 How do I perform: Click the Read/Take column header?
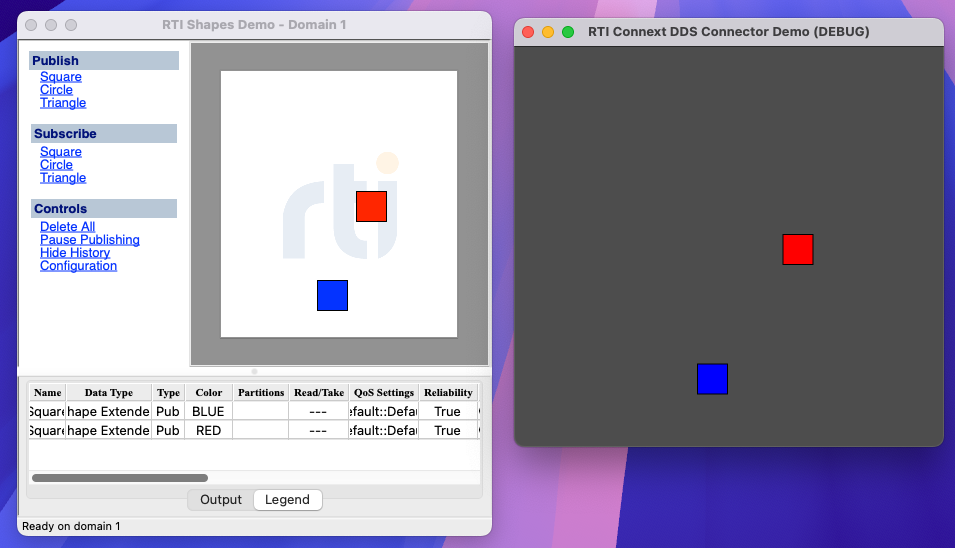[x=319, y=393]
